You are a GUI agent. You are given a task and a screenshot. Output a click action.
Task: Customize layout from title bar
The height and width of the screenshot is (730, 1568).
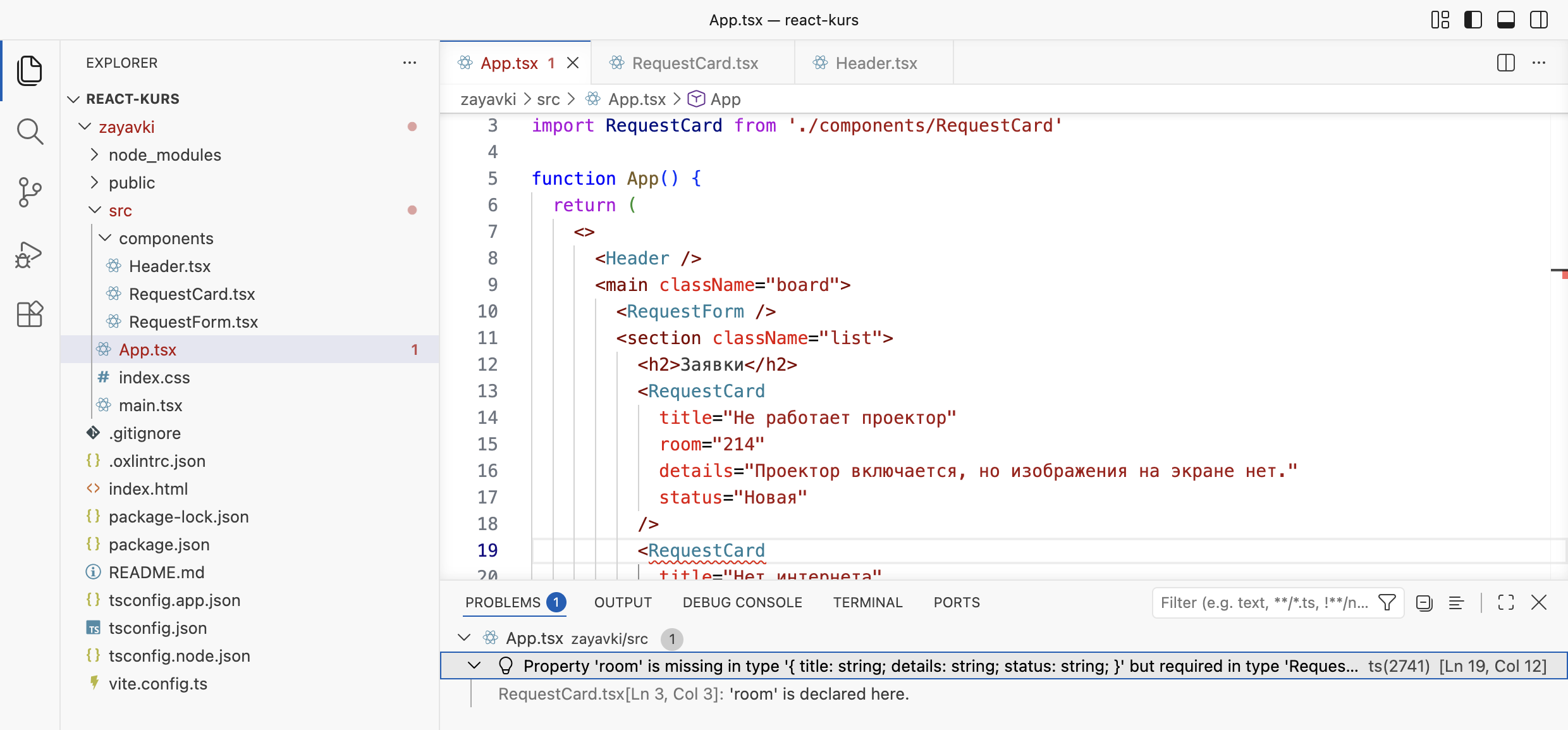(1440, 20)
